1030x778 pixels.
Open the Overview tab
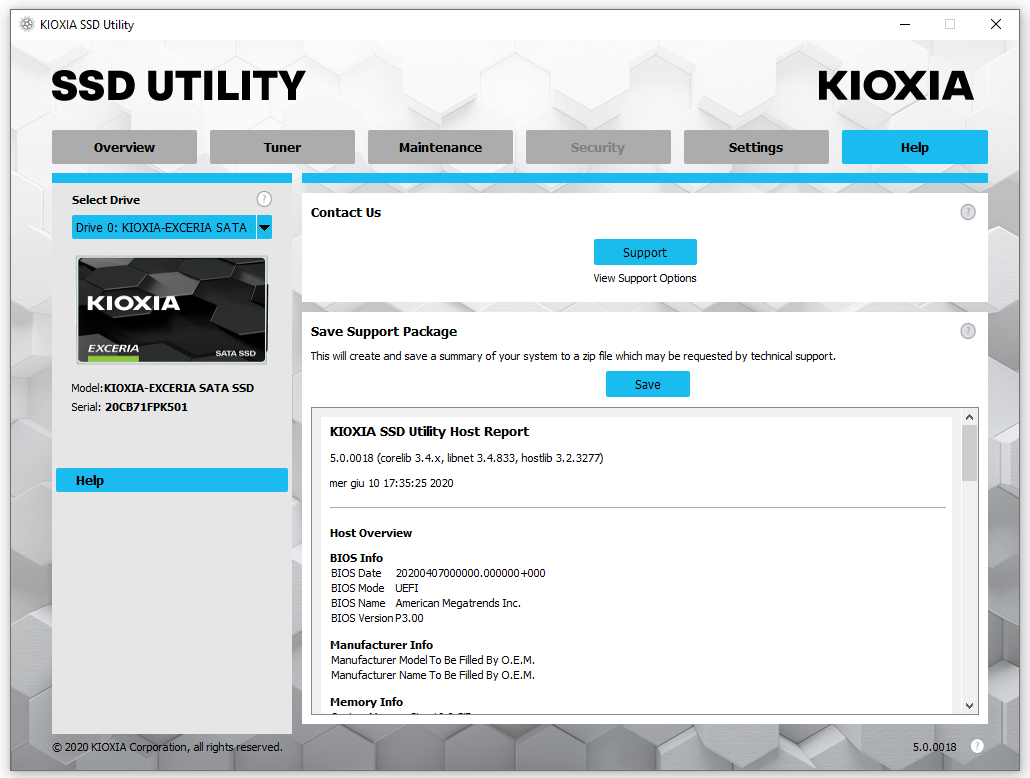[124, 147]
